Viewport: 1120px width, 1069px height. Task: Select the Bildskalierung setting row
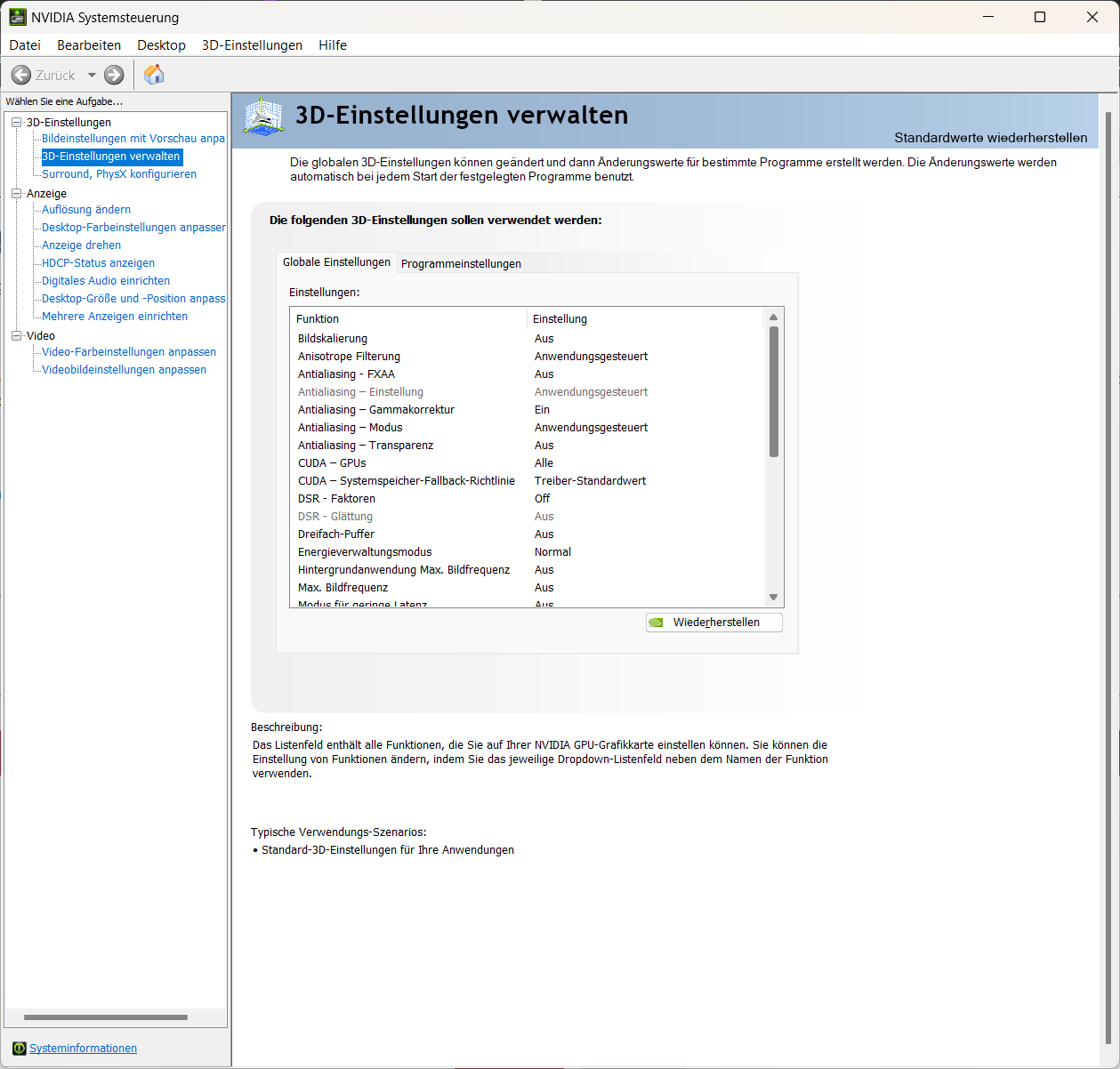pos(528,339)
